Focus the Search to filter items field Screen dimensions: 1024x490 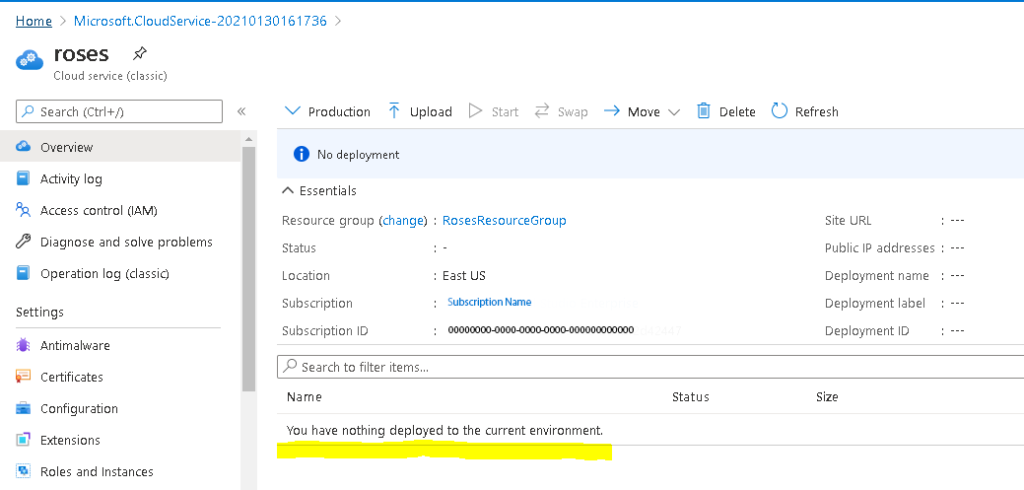pos(650,367)
